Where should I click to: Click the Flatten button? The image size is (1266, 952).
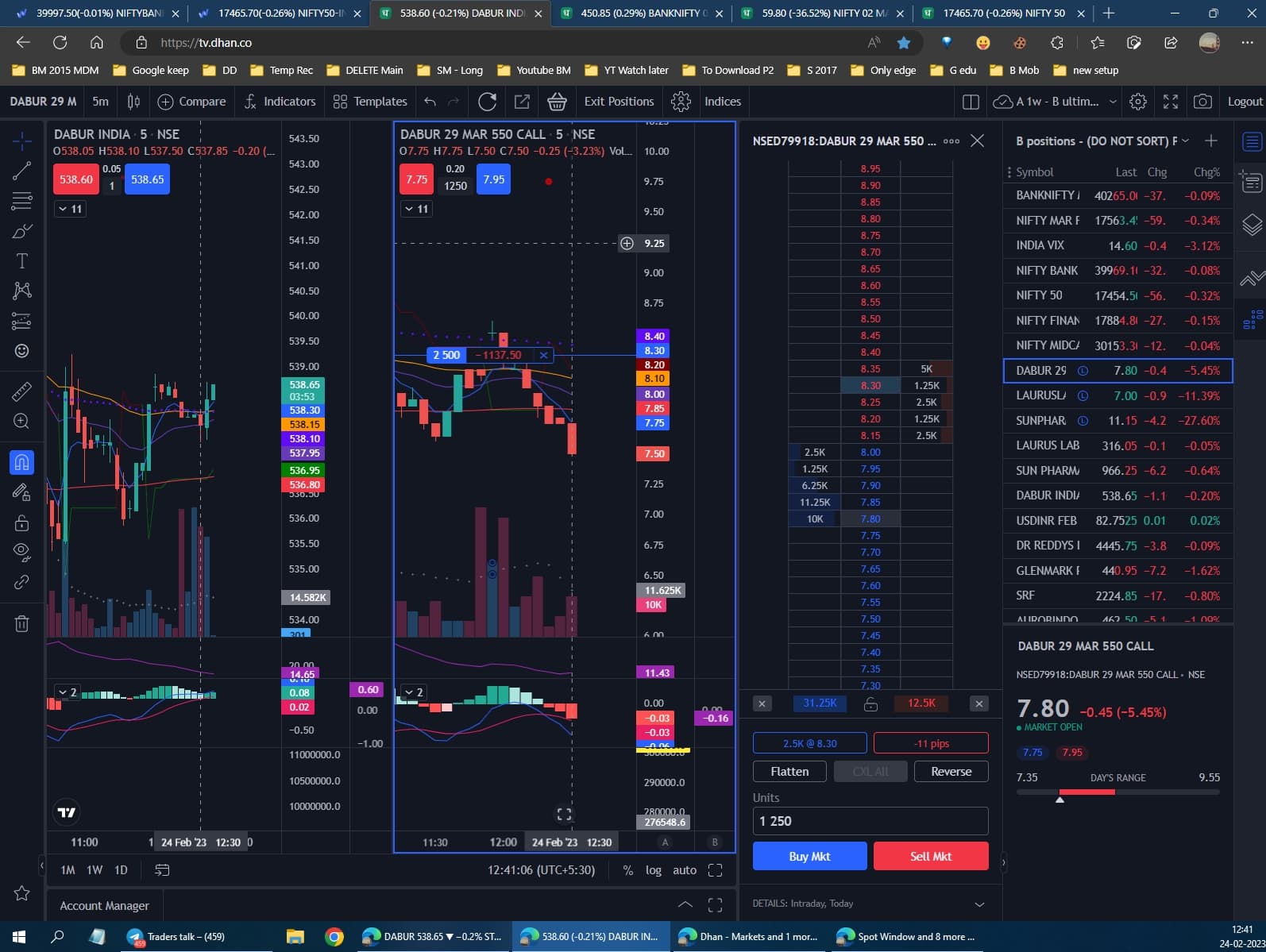tap(789, 771)
